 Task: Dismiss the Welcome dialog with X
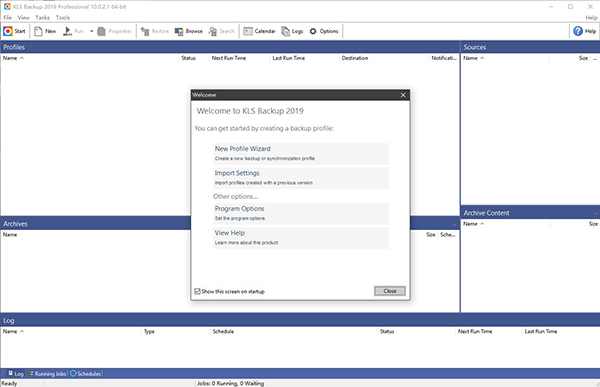(x=403, y=95)
